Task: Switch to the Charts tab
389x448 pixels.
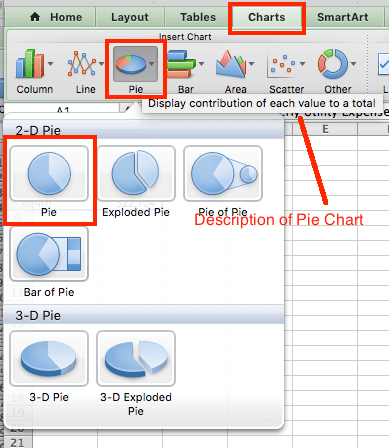Action: (267, 17)
